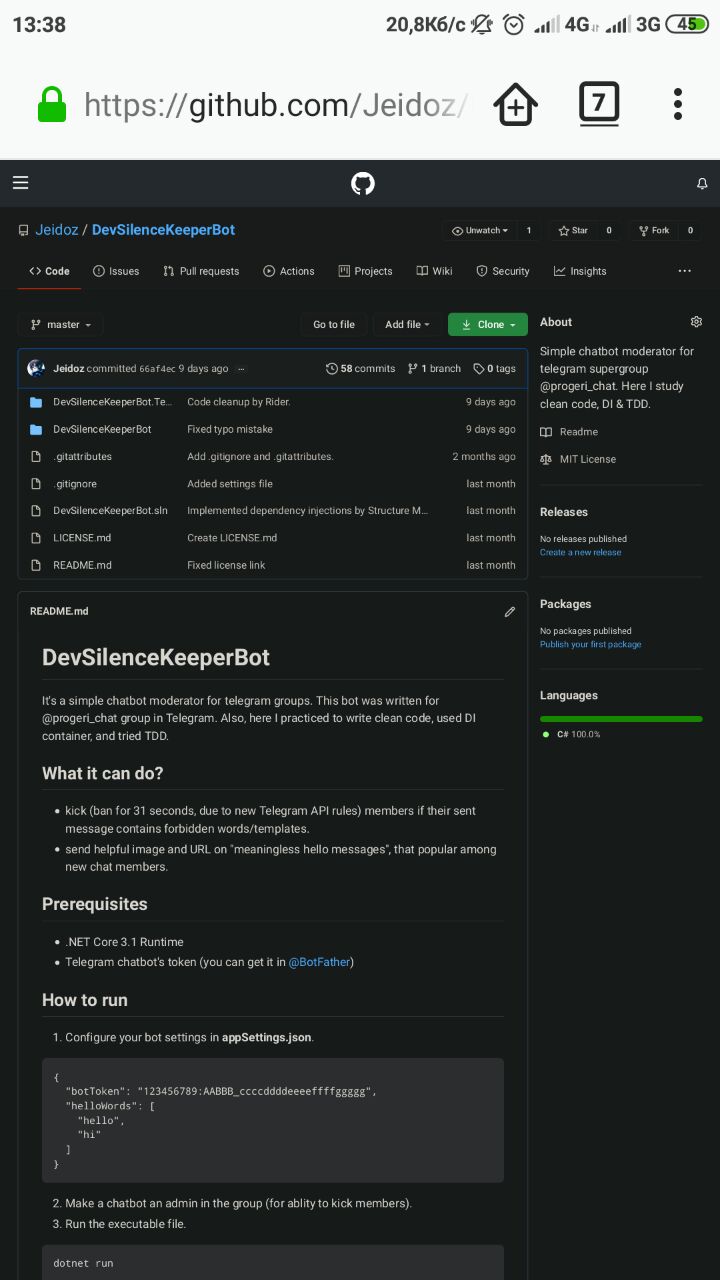The width and height of the screenshot is (720, 1280).
Task: Open DevSilenceKeeperBot.sln file
Action: point(110,510)
